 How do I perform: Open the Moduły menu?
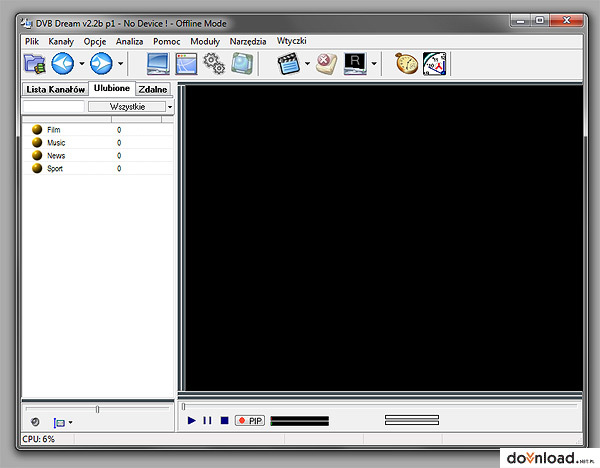point(205,41)
